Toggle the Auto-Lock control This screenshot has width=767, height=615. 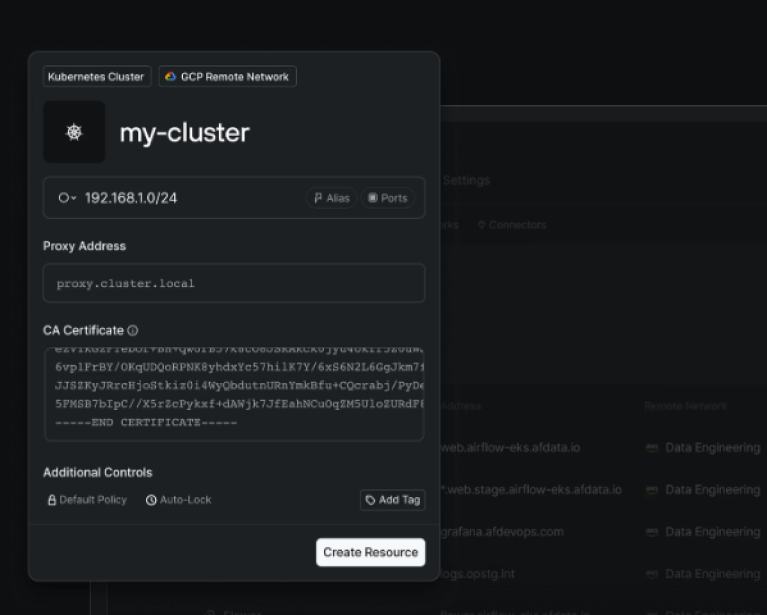tap(179, 500)
